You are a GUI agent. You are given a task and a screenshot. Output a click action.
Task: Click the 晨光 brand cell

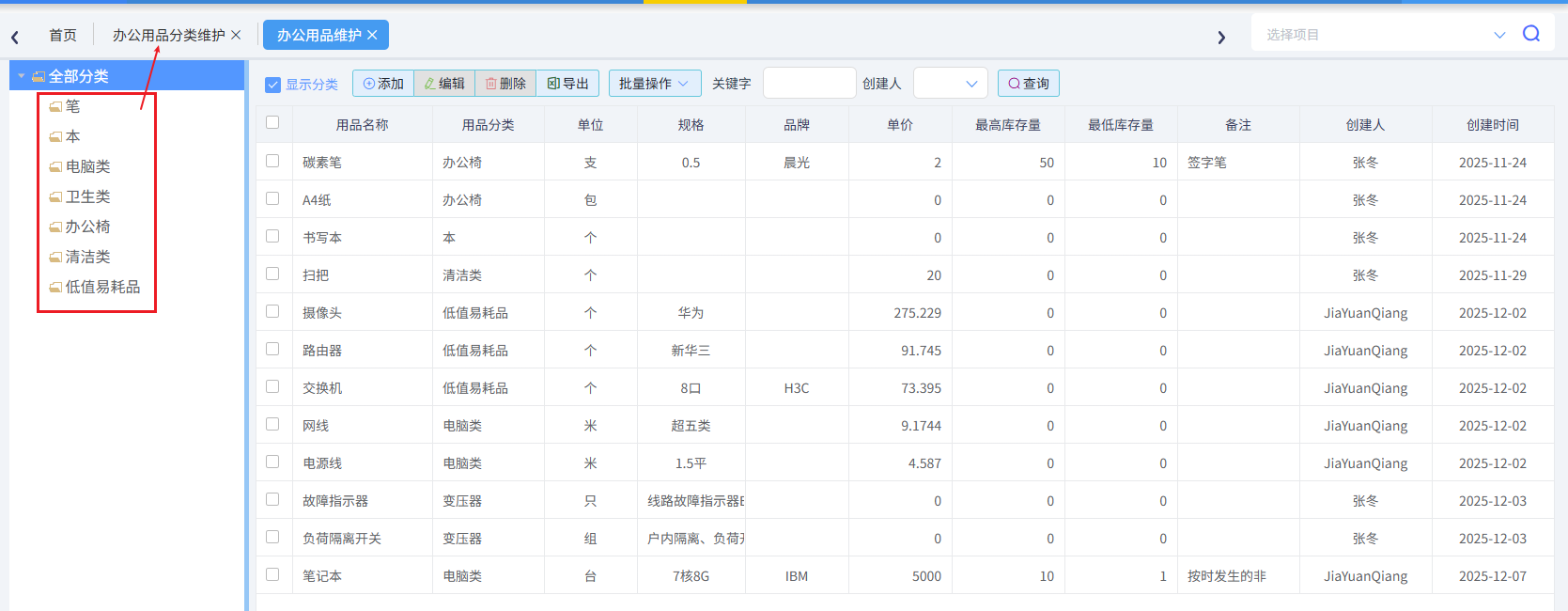point(797,163)
